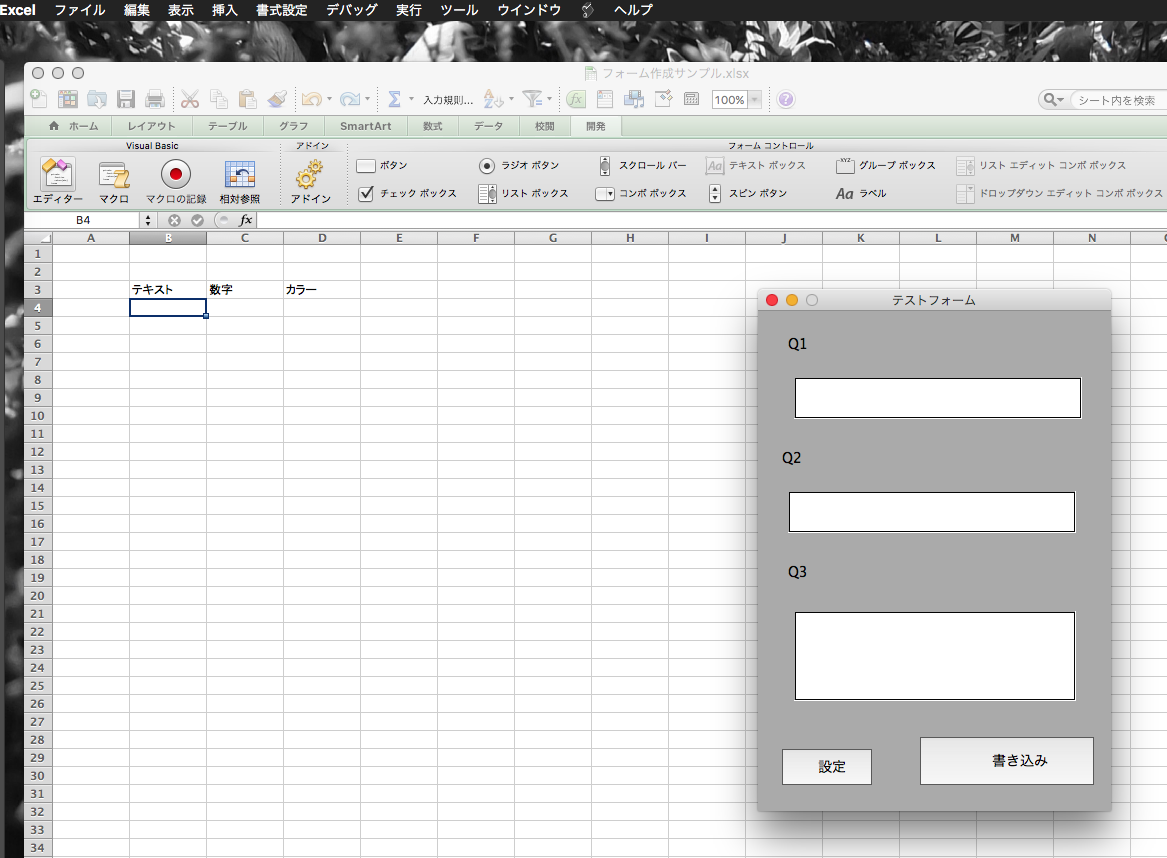Click the scissors cut icon
Image resolution: width=1167 pixels, height=858 pixels.
pos(189,99)
